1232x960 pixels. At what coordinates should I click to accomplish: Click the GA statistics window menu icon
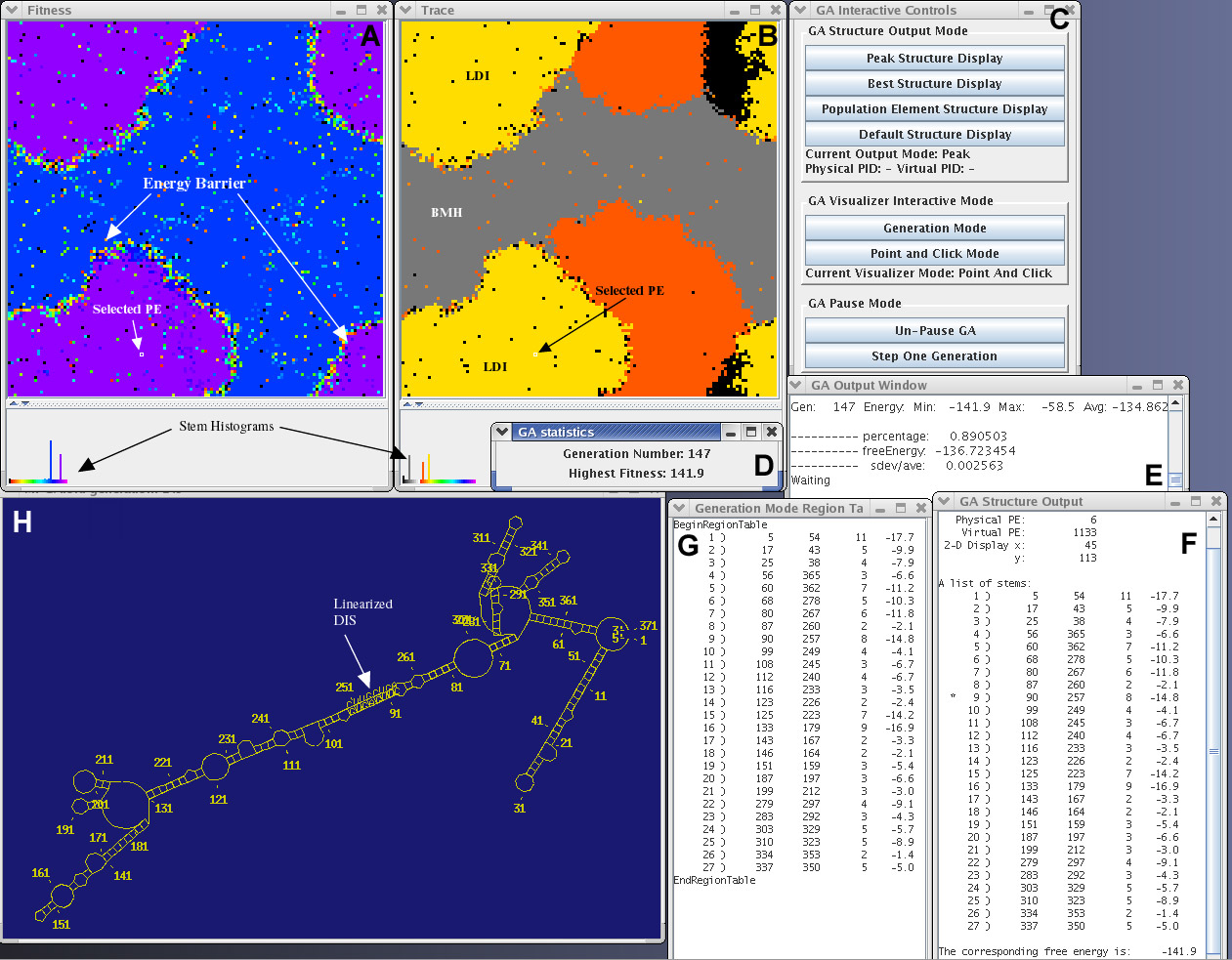click(502, 432)
